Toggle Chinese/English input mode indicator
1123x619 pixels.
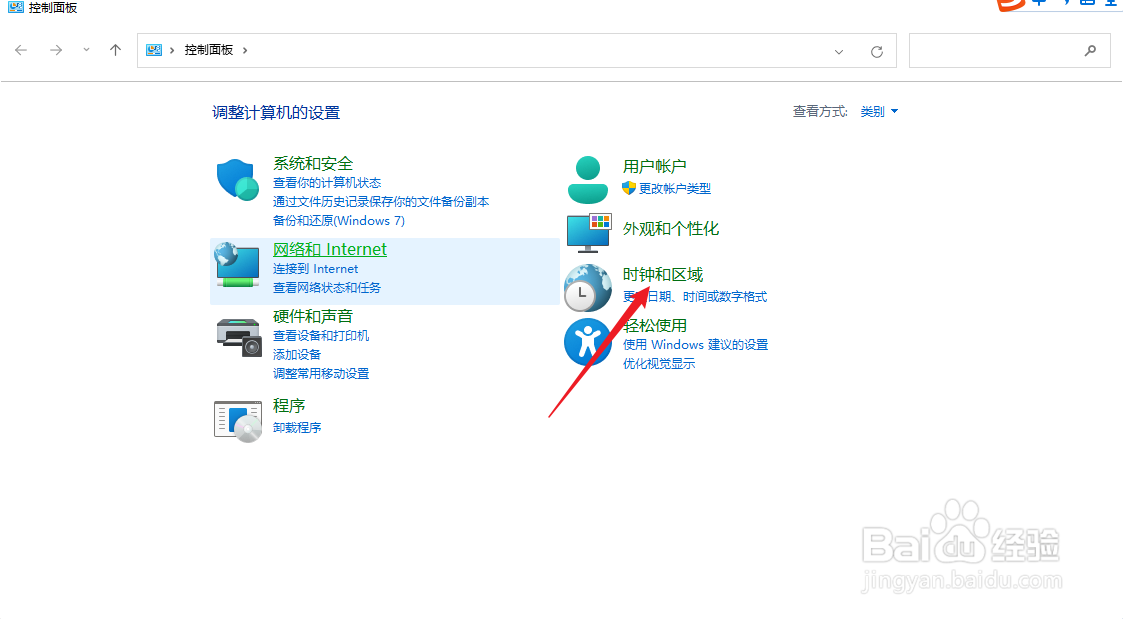pyautogui.click(x=1040, y=5)
